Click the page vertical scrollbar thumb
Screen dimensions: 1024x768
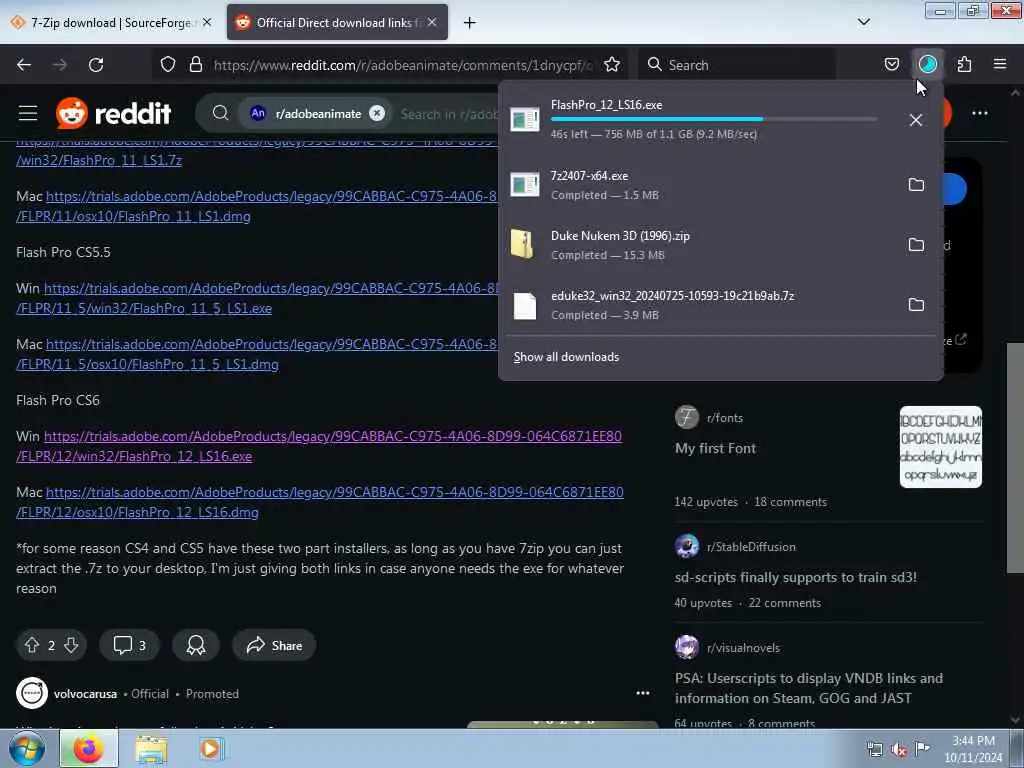coord(1015,457)
